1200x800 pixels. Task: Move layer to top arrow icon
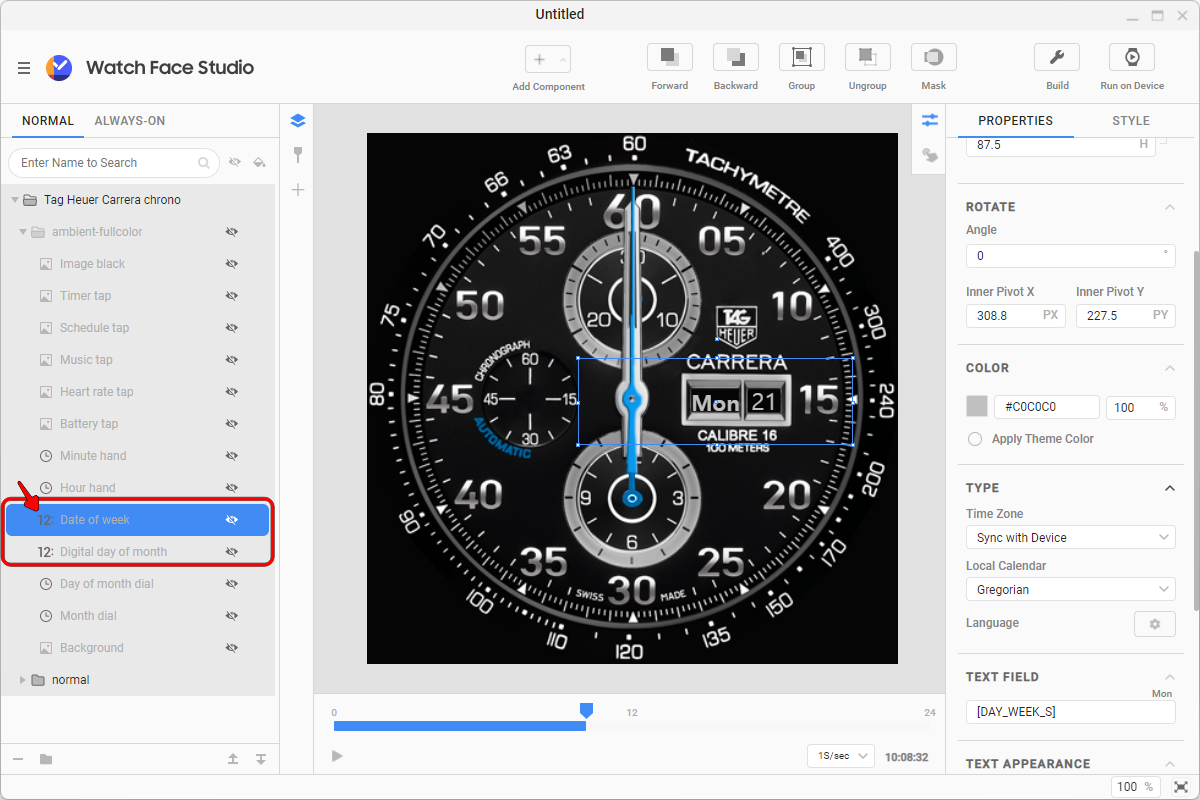click(x=233, y=759)
